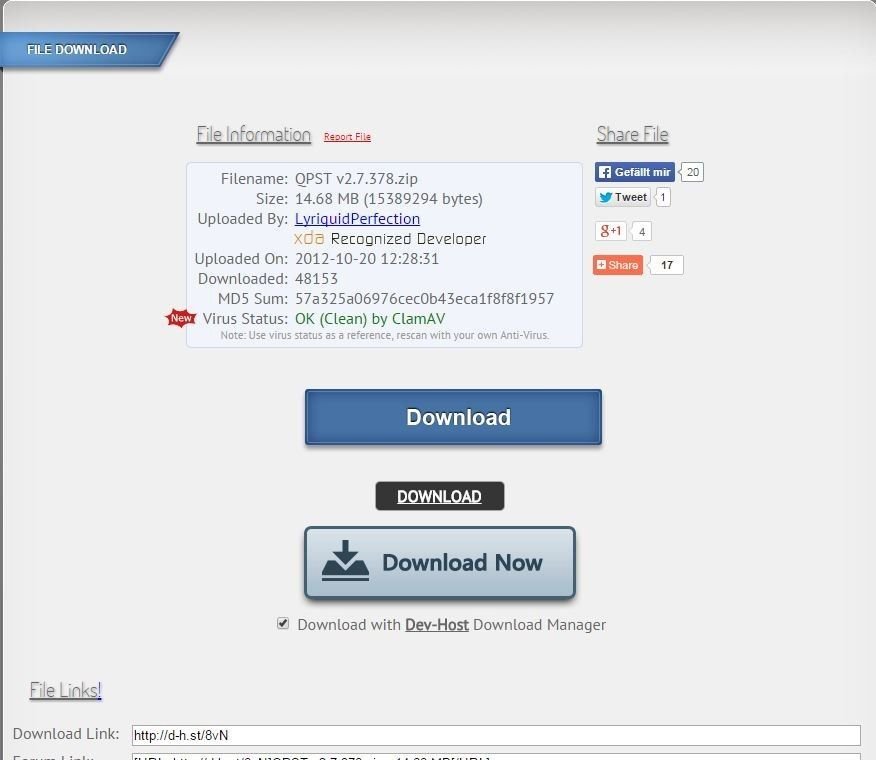Click the filename QPST v2.7.378.zip

(x=356, y=179)
